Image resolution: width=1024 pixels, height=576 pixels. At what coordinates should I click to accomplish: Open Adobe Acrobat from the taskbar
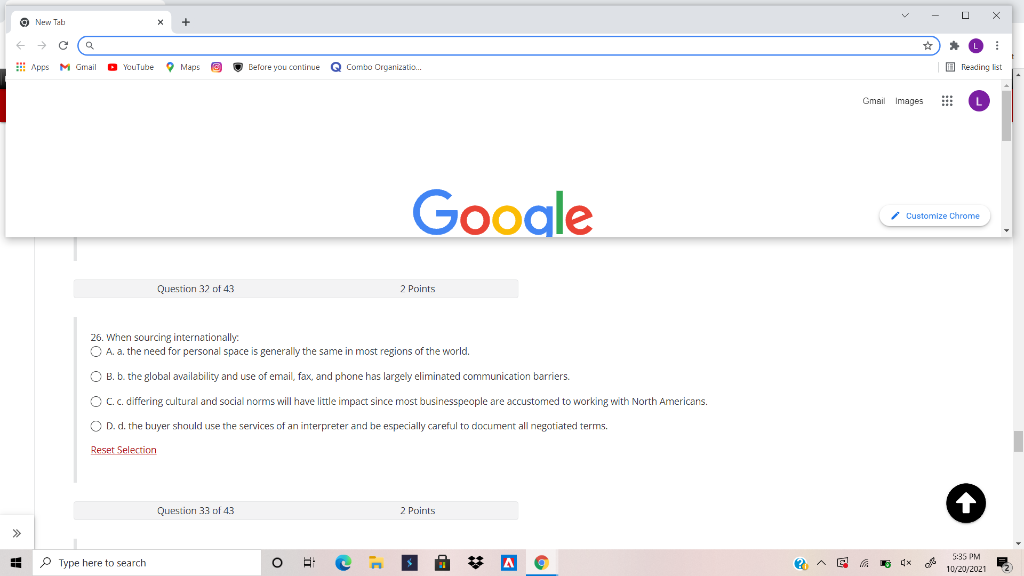[x=509, y=562]
